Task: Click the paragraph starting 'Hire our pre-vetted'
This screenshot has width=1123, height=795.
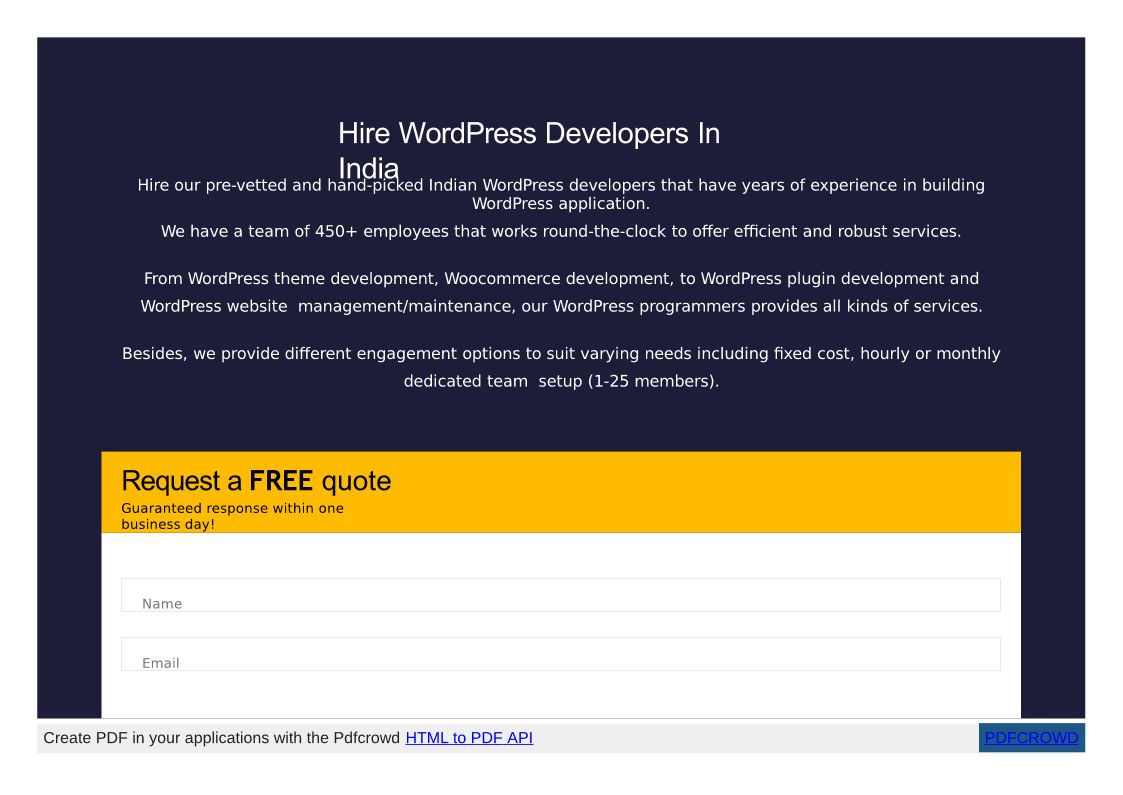Action: (x=560, y=186)
